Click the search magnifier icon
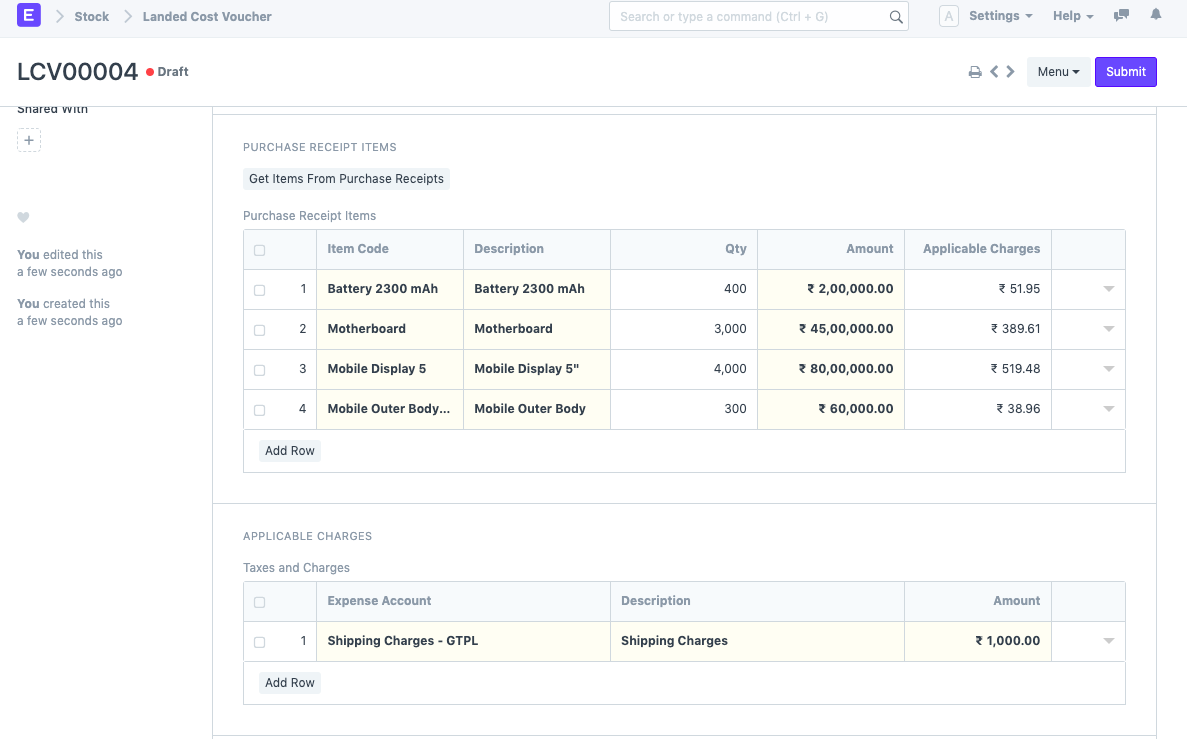The height and width of the screenshot is (739, 1187). [x=896, y=17]
